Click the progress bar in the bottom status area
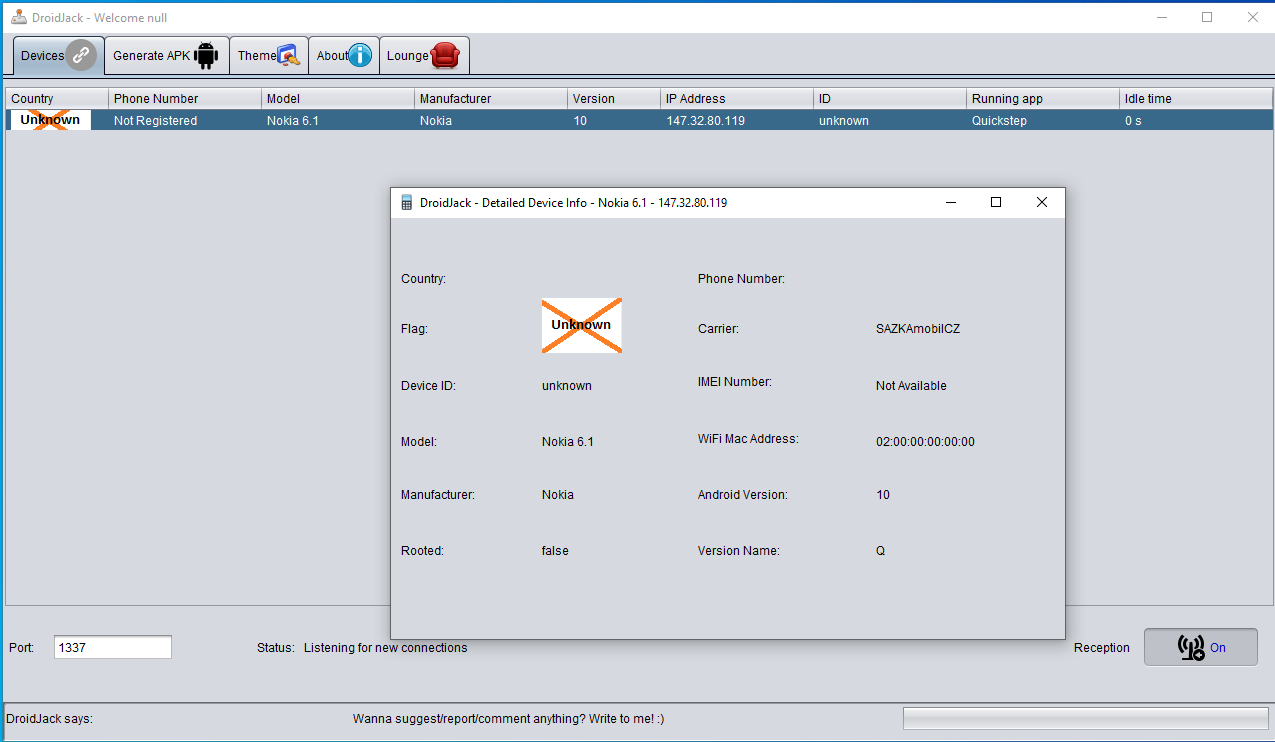 pyautogui.click(x=1085, y=718)
